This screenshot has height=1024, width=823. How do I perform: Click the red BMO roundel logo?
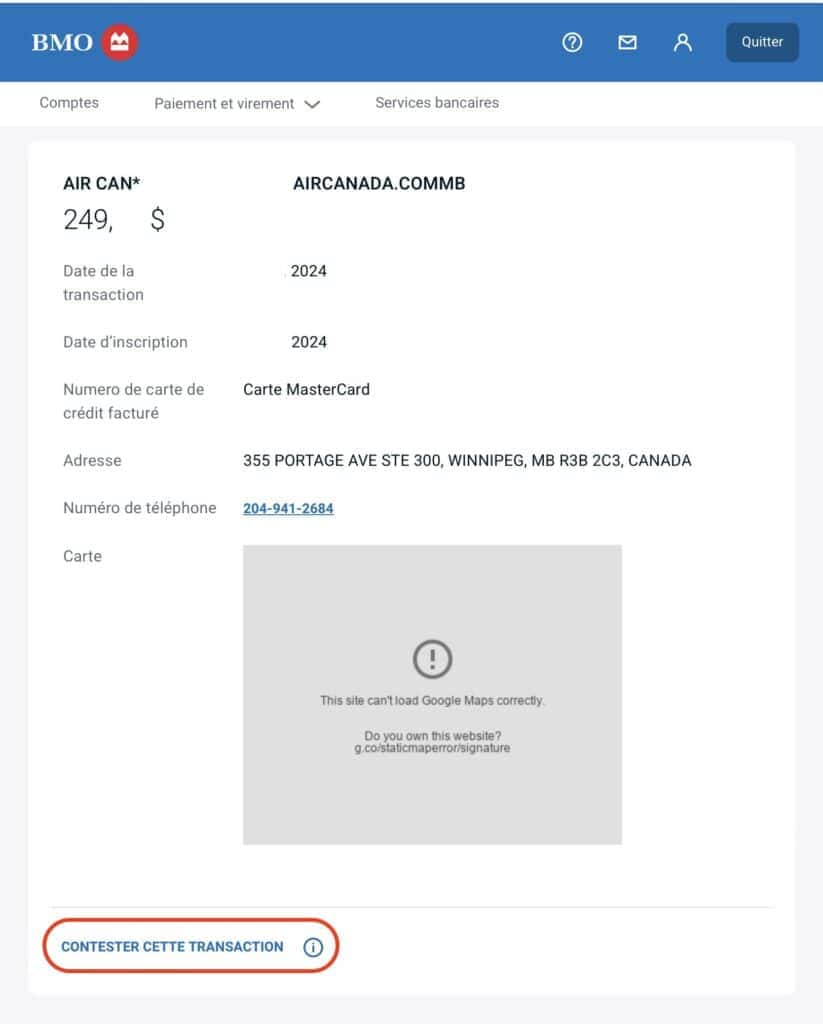[121, 42]
